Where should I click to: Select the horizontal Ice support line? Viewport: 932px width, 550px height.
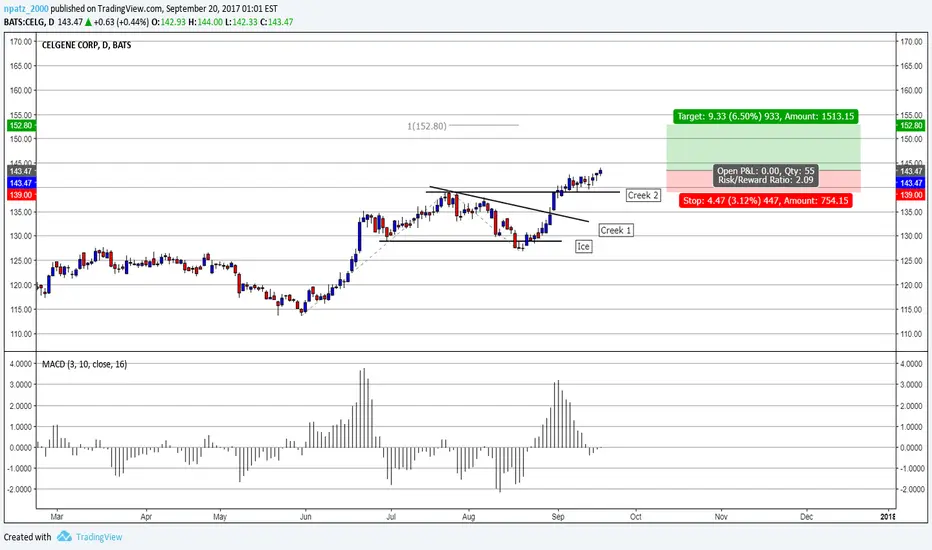(470, 241)
